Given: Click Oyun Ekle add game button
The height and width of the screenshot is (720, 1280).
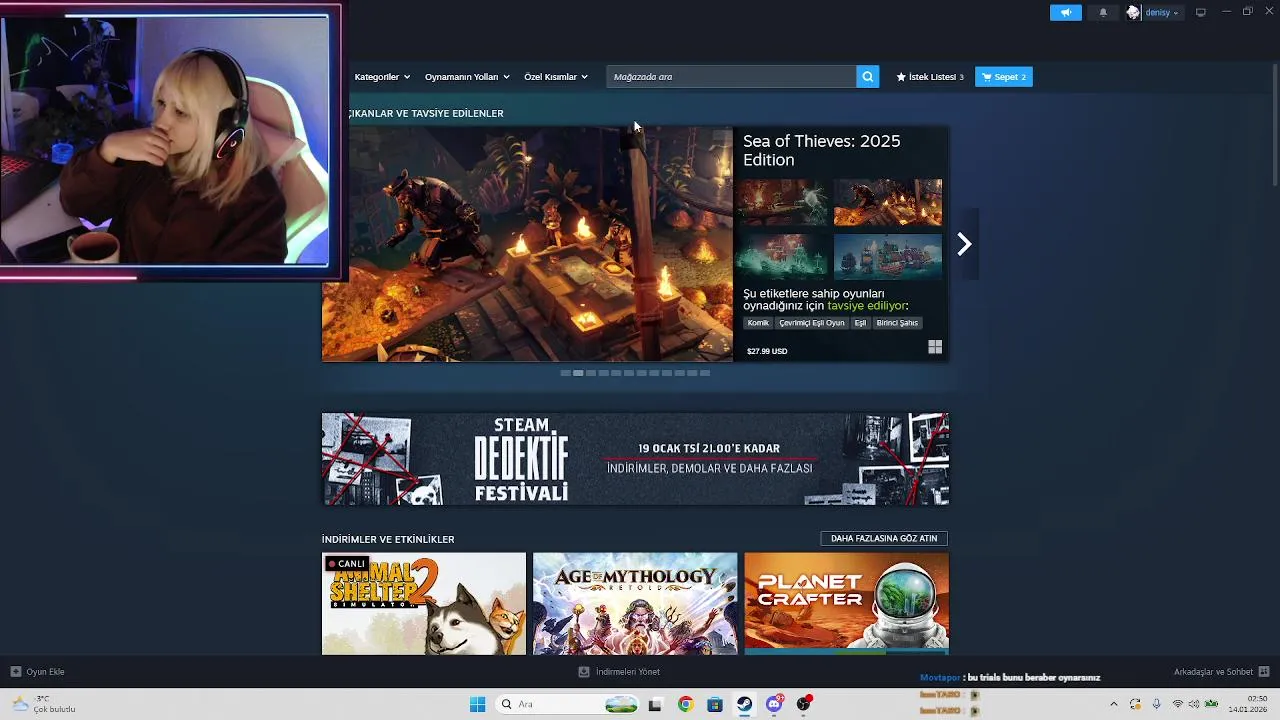Looking at the screenshot, I should 37,672.
